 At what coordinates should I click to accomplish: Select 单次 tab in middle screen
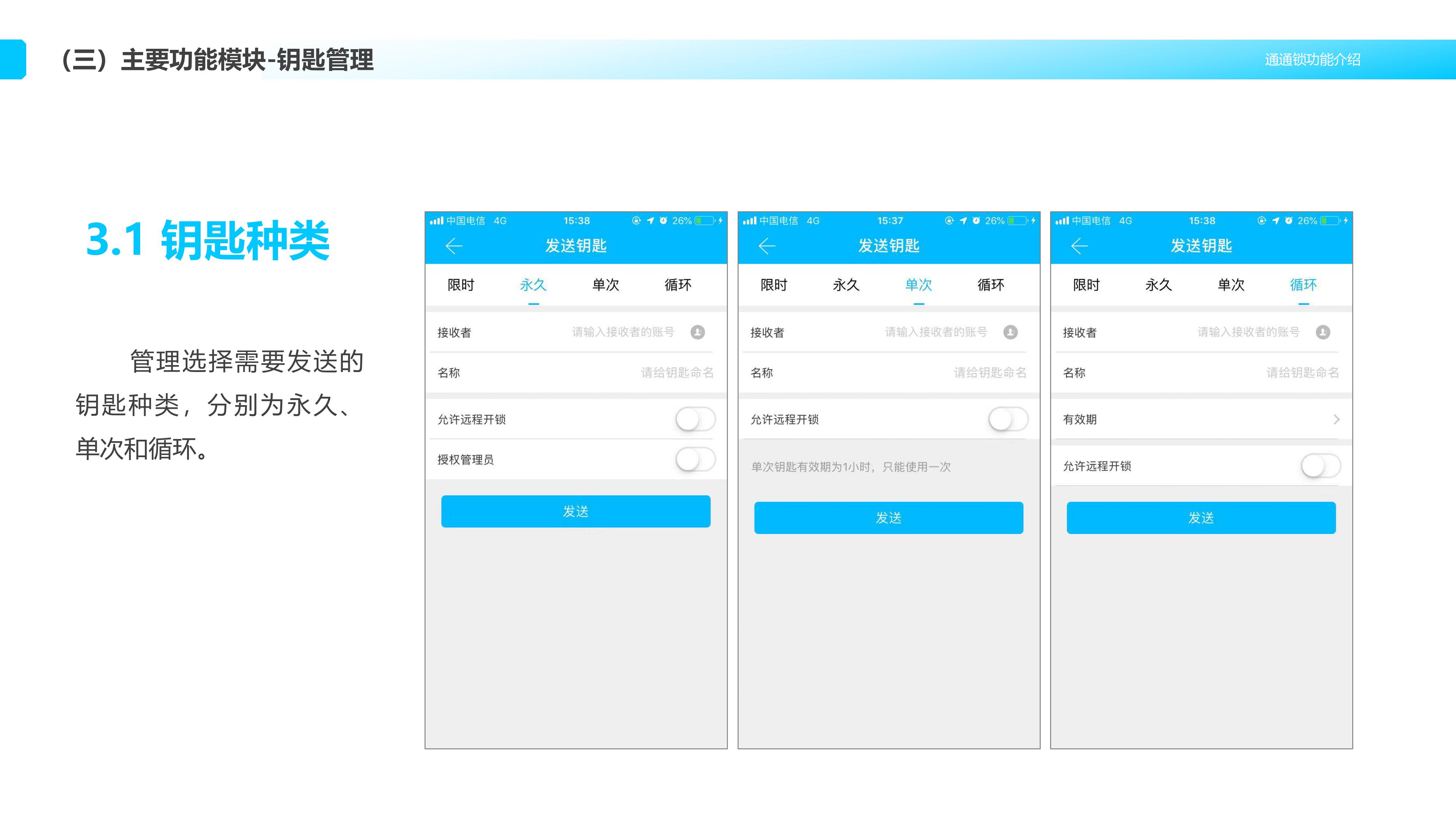tap(918, 285)
